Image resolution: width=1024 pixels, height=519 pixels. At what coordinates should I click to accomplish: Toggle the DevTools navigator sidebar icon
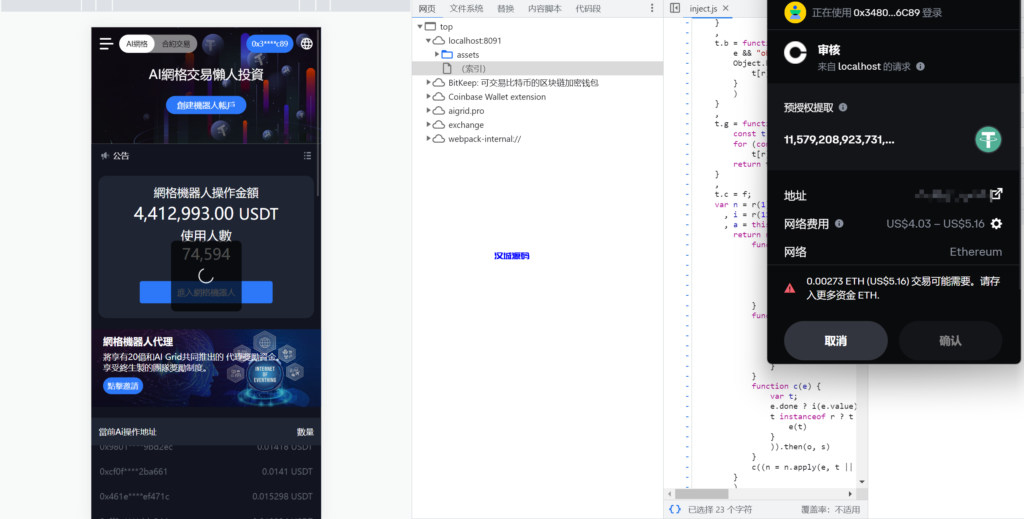tap(675, 8)
